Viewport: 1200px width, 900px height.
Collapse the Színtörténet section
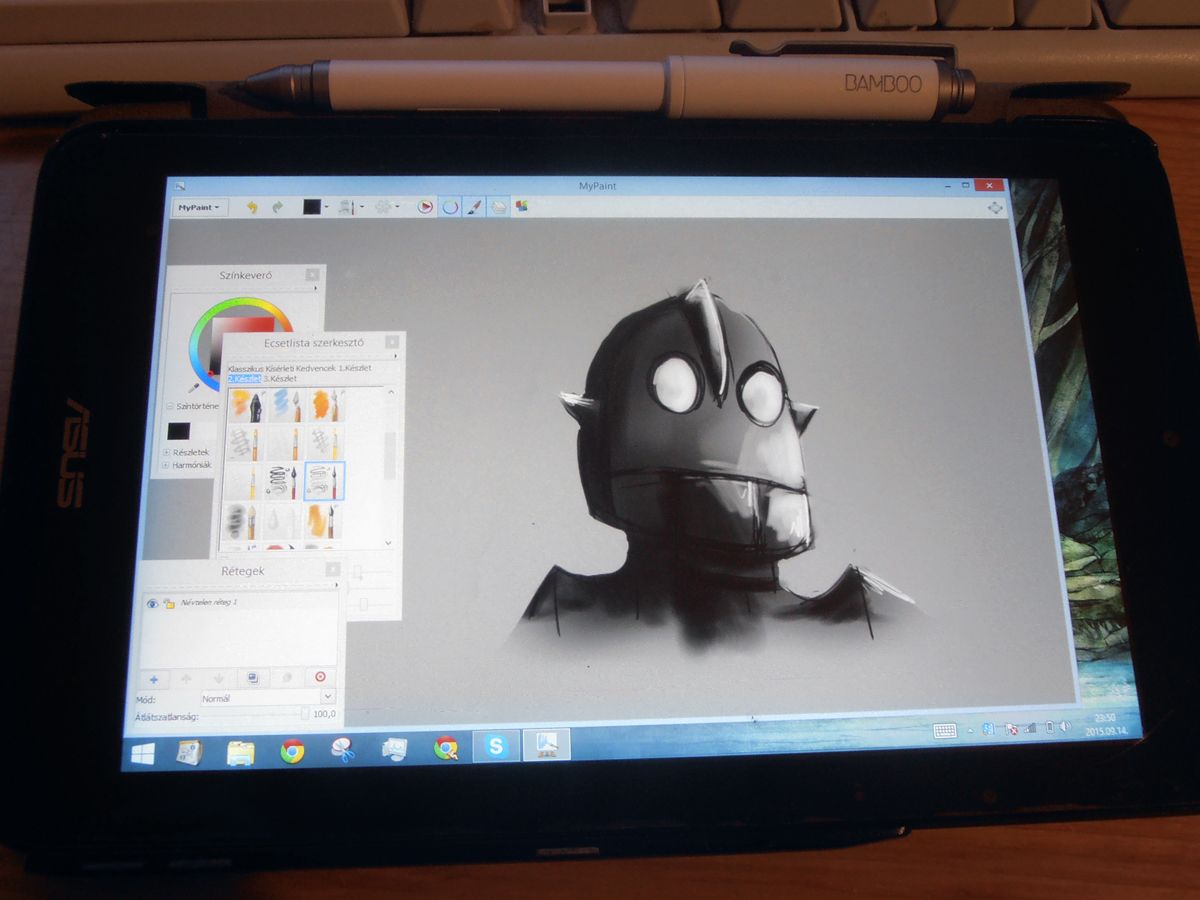click(x=169, y=406)
